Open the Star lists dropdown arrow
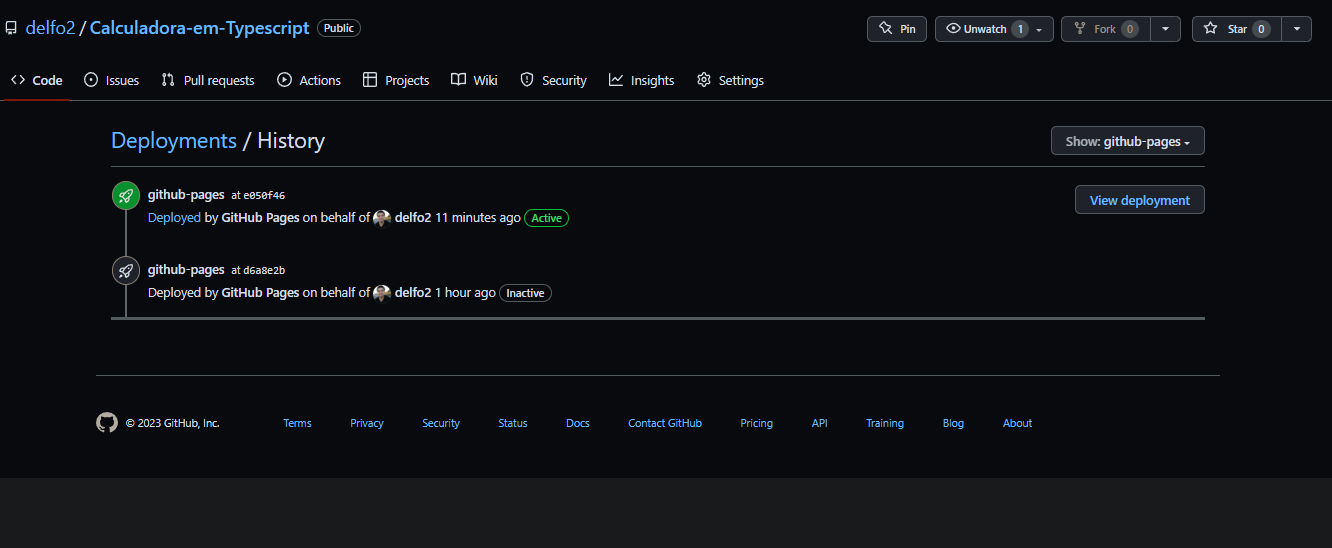This screenshot has height=548, width=1332. (1296, 29)
